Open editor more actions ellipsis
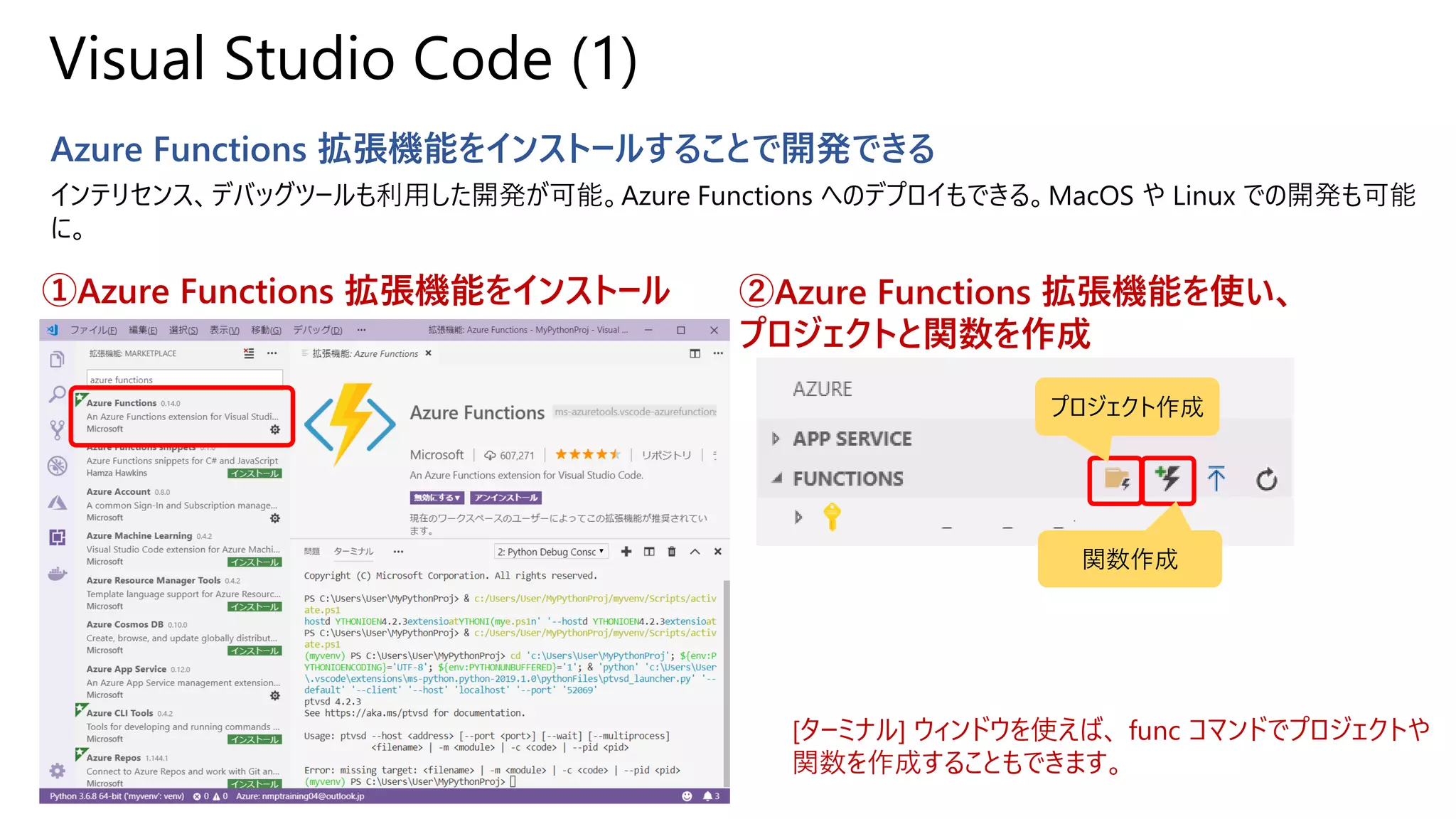 coord(718,353)
